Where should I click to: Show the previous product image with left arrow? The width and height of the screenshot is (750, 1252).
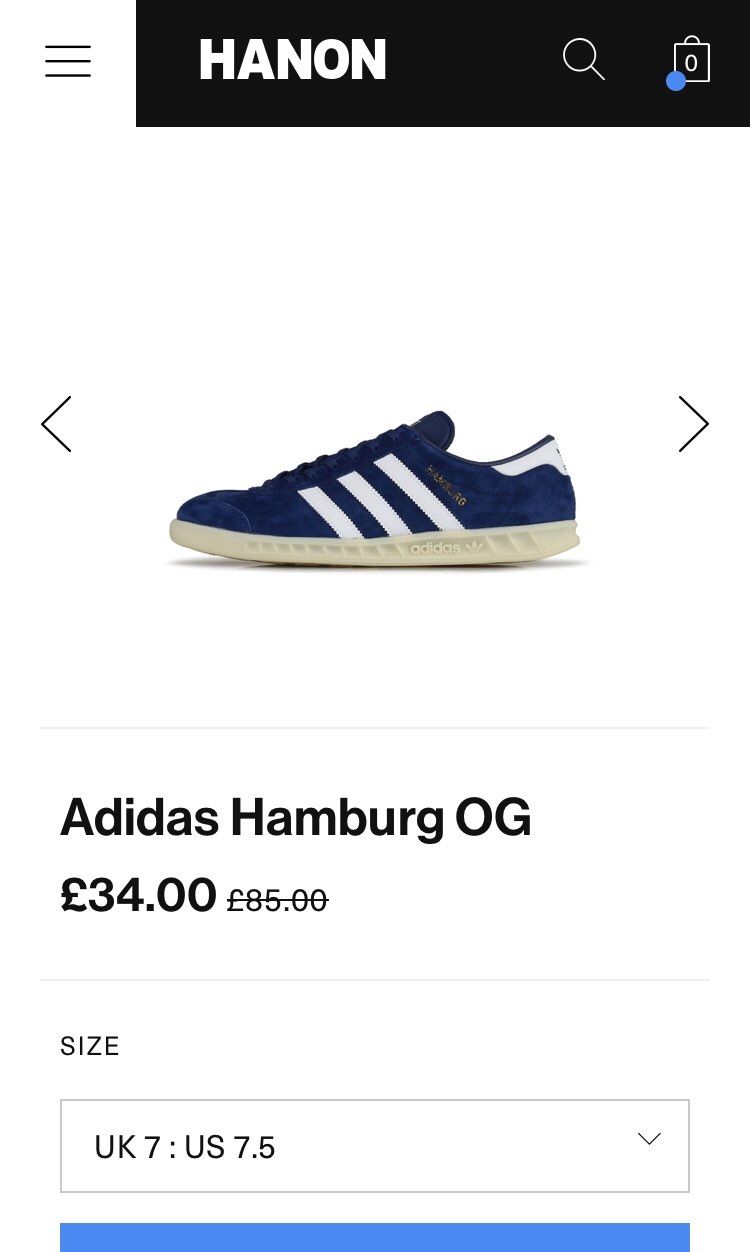pyautogui.click(x=57, y=424)
